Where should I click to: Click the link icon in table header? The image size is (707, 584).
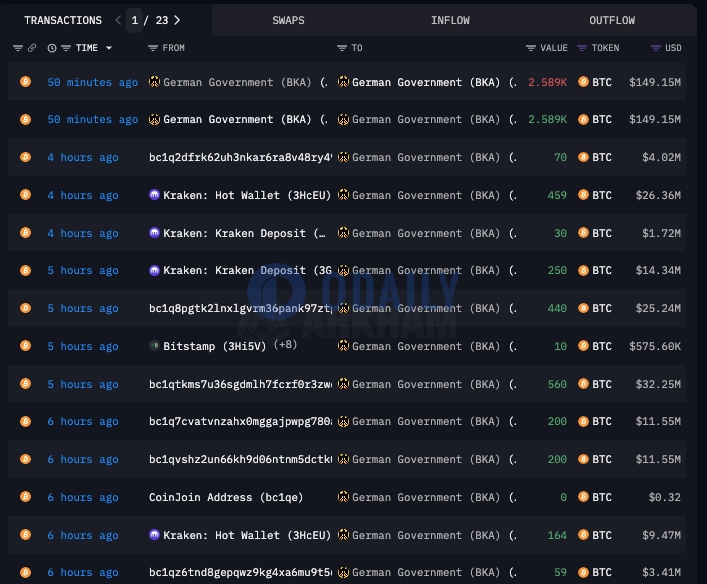click(32, 48)
